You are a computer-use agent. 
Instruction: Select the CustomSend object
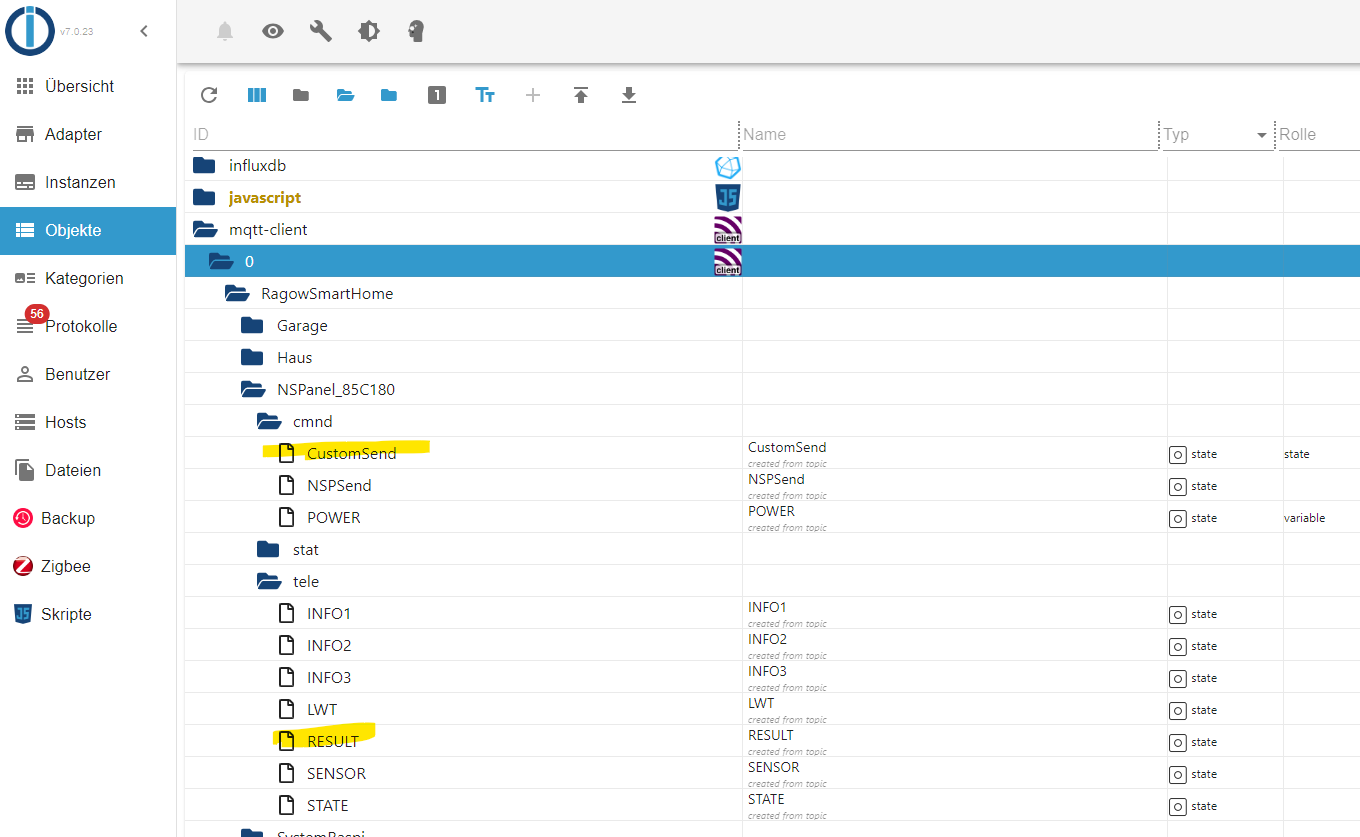(x=351, y=453)
